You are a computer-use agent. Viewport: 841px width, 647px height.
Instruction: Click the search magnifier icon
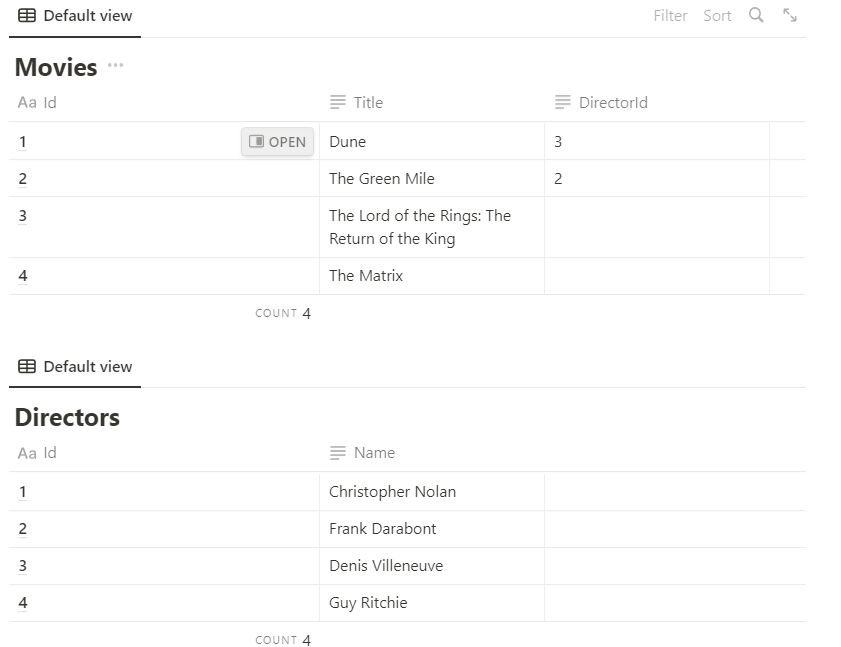pyautogui.click(x=756, y=15)
